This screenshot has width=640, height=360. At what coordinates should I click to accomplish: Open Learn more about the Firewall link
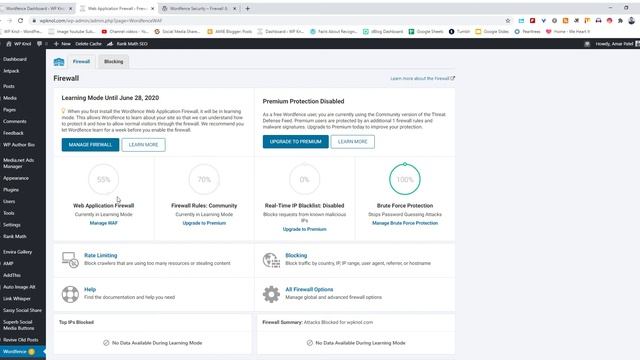[x=422, y=78]
